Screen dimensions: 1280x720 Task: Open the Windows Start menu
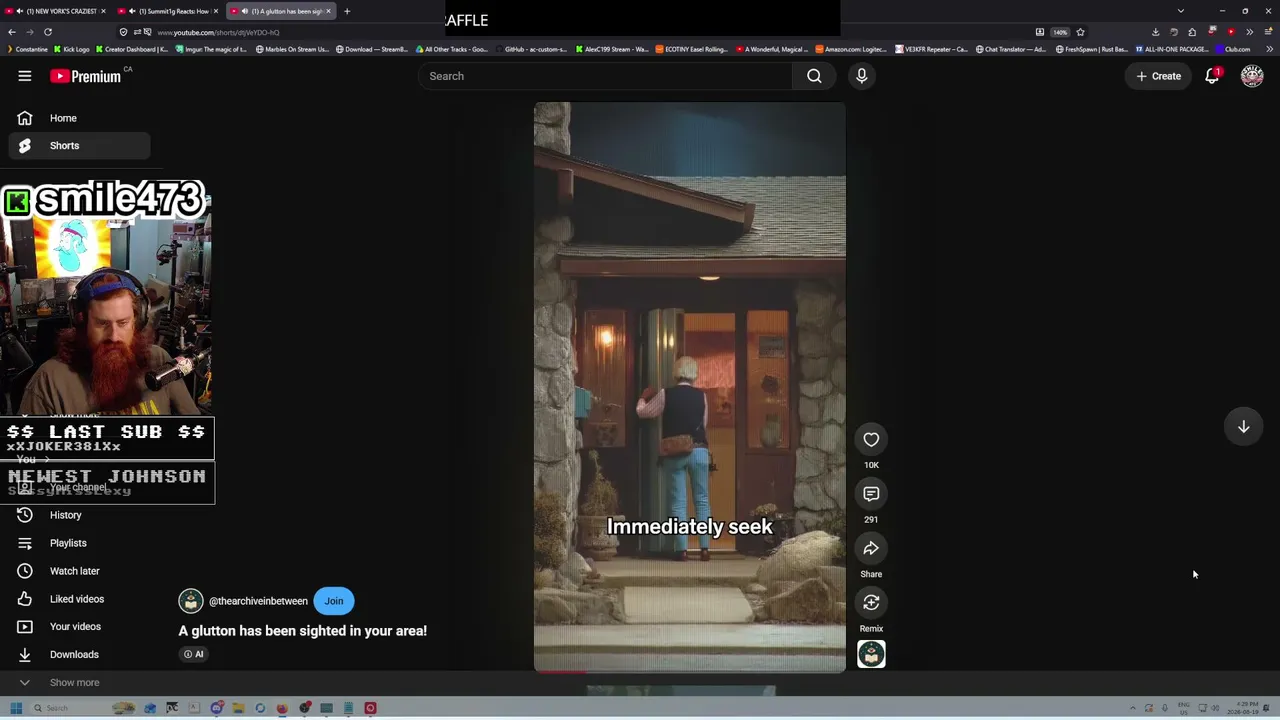(x=16, y=708)
